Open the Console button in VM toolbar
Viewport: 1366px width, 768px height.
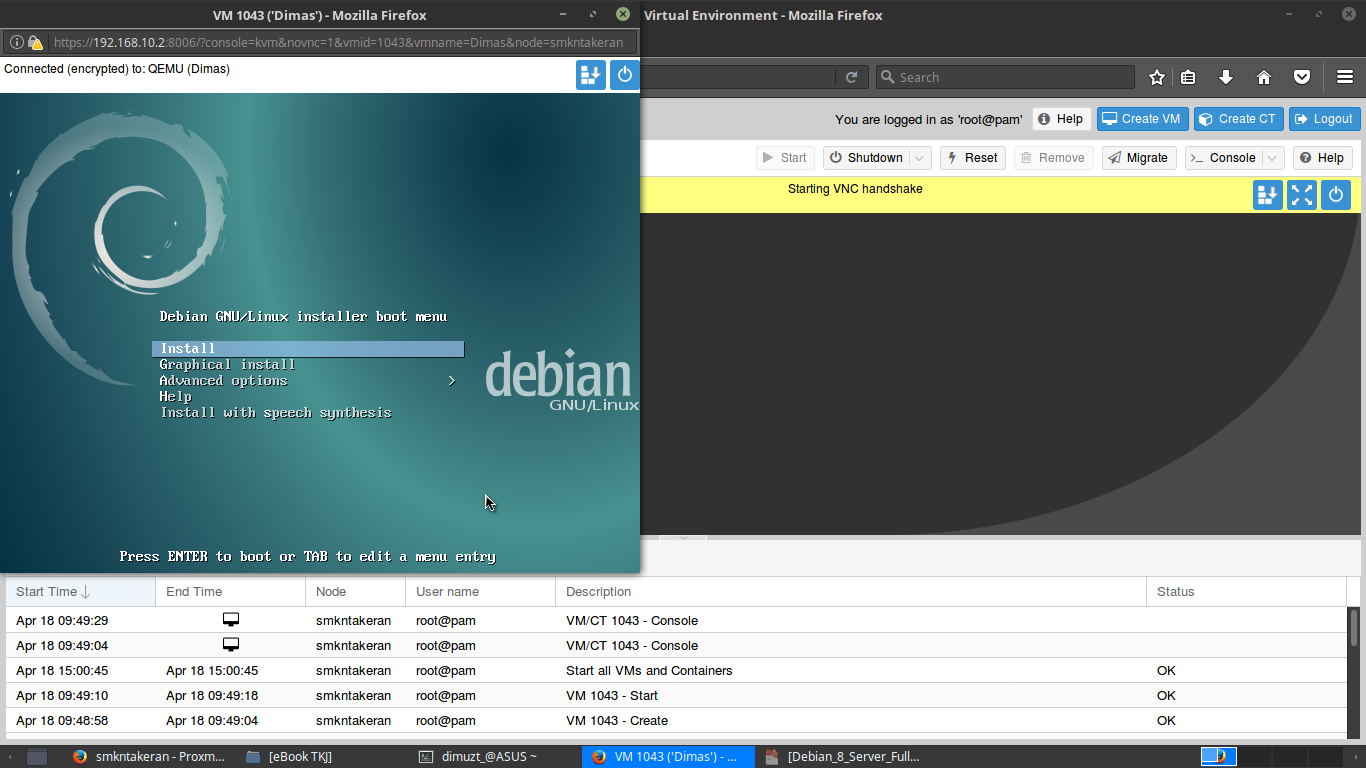coord(1224,158)
